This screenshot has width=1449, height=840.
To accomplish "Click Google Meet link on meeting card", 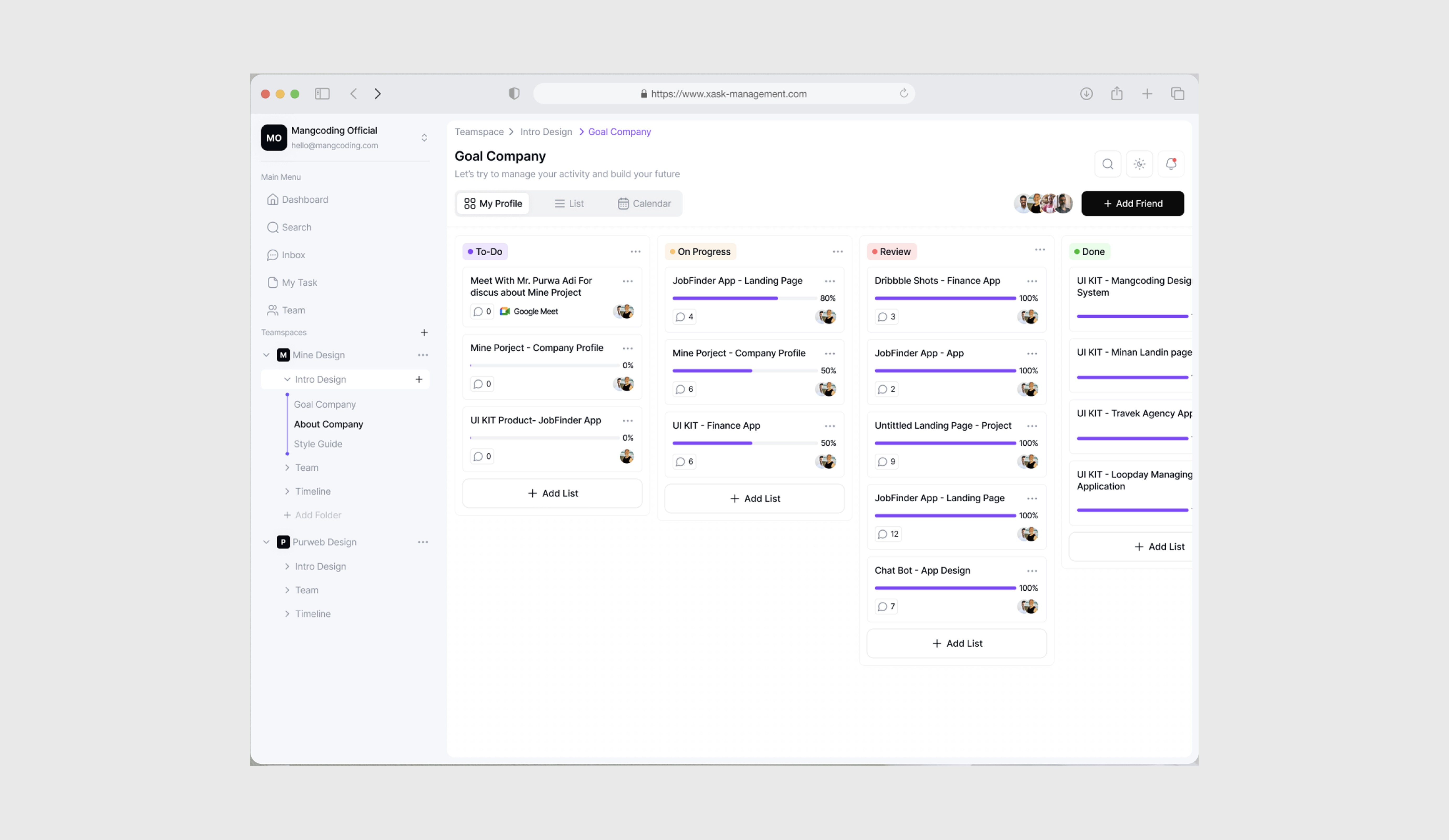I will click(x=529, y=312).
